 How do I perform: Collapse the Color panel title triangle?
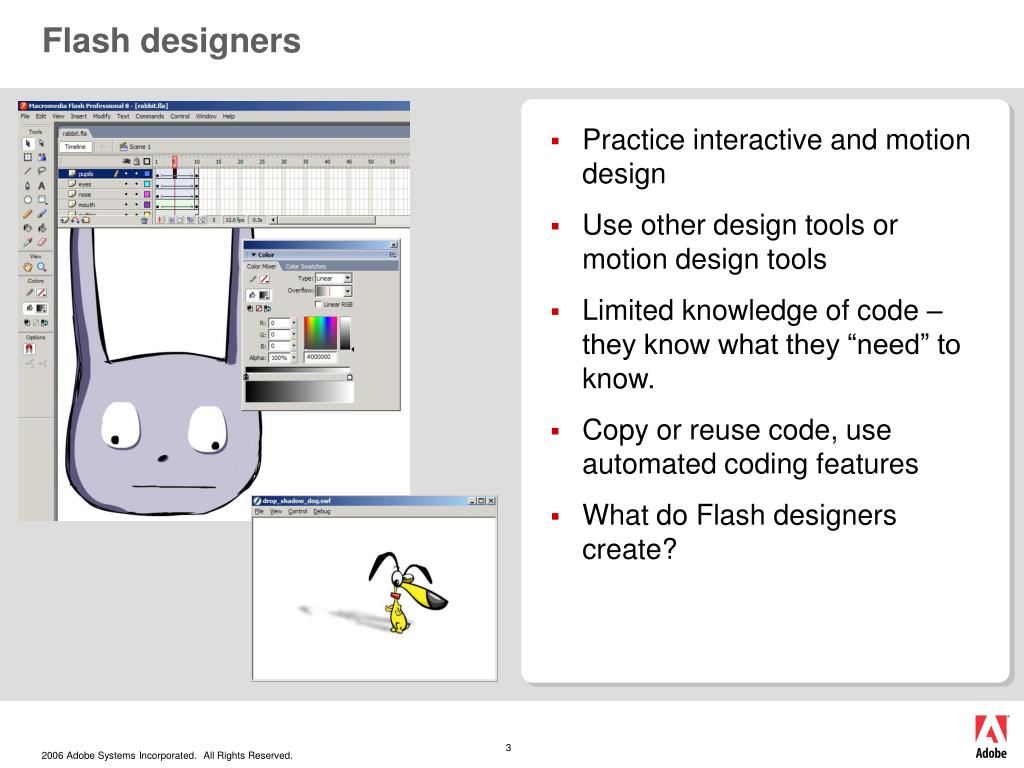click(253, 255)
